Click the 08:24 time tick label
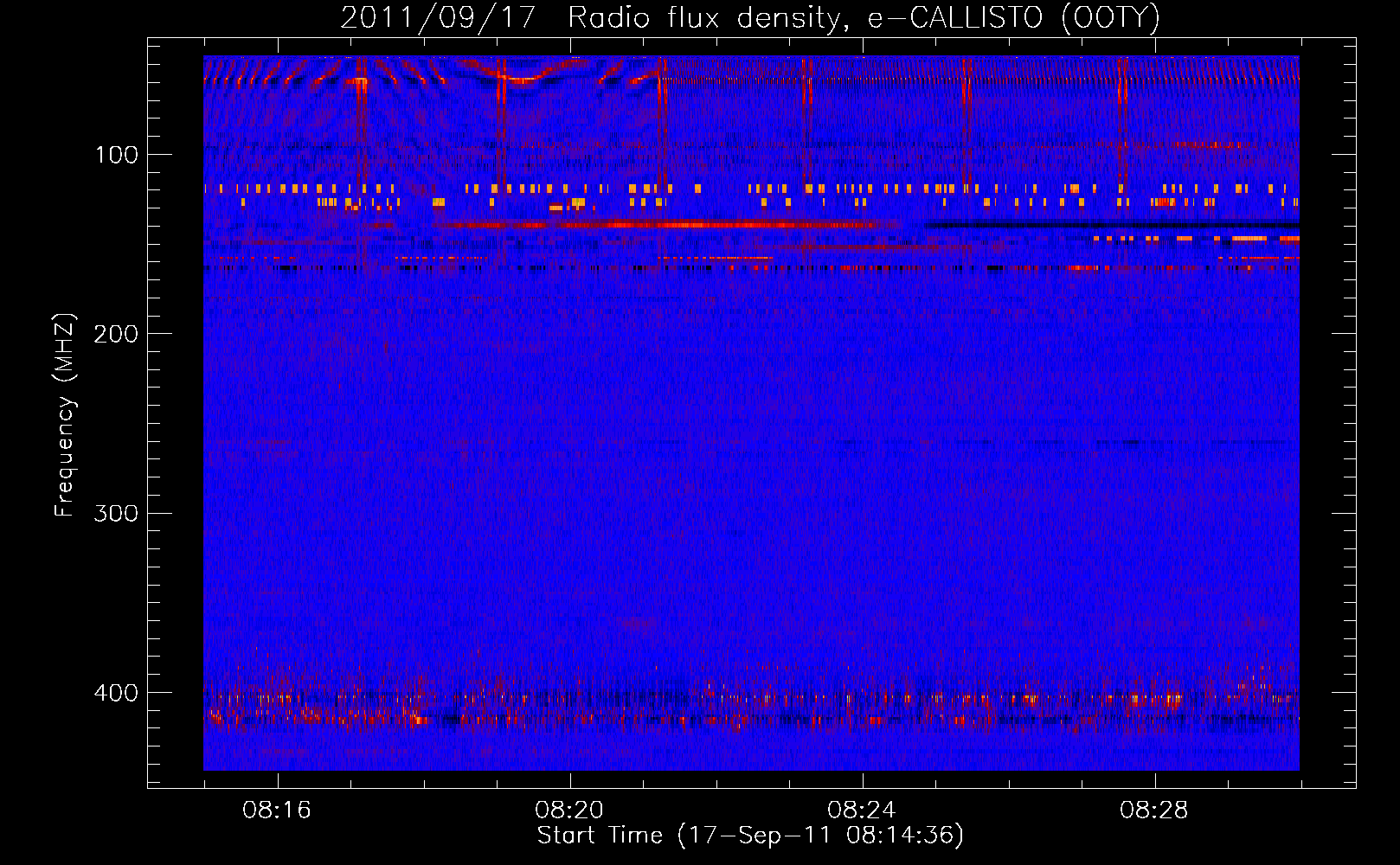This screenshot has height=865, width=1400. tap(862, 811)
